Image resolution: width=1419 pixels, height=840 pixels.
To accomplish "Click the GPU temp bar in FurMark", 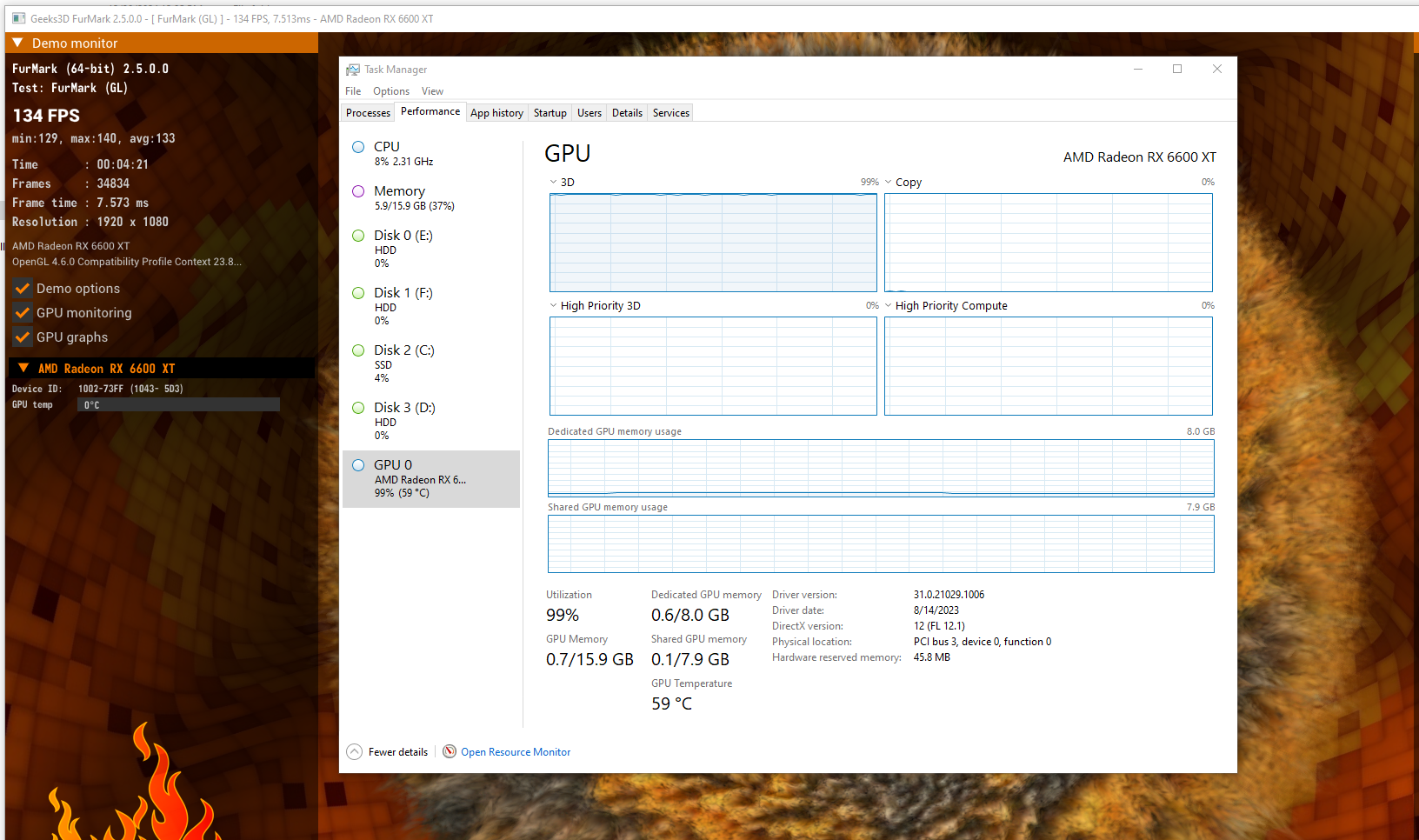I will 178,404.
